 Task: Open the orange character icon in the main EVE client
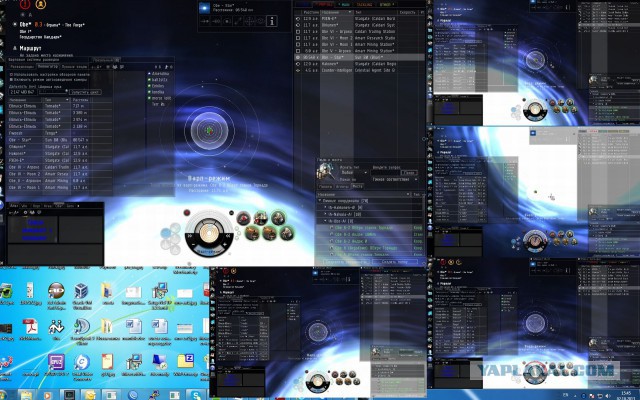coord(41,4)
